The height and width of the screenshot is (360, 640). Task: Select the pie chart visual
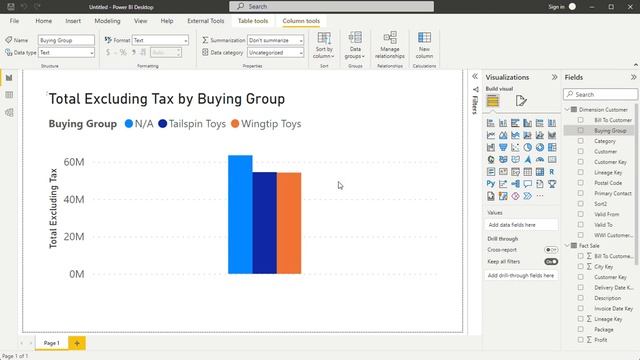[527, 147]
